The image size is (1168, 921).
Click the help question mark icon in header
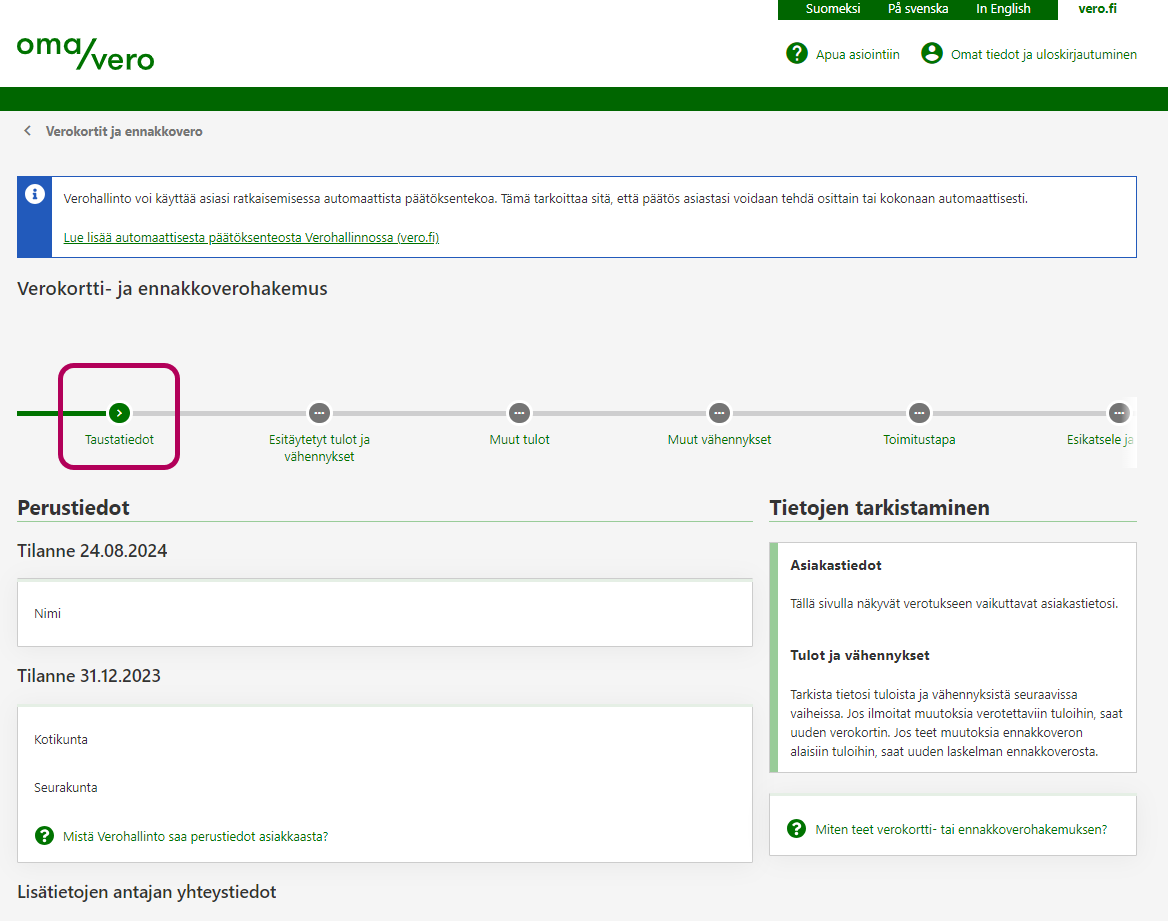[797, 54]
